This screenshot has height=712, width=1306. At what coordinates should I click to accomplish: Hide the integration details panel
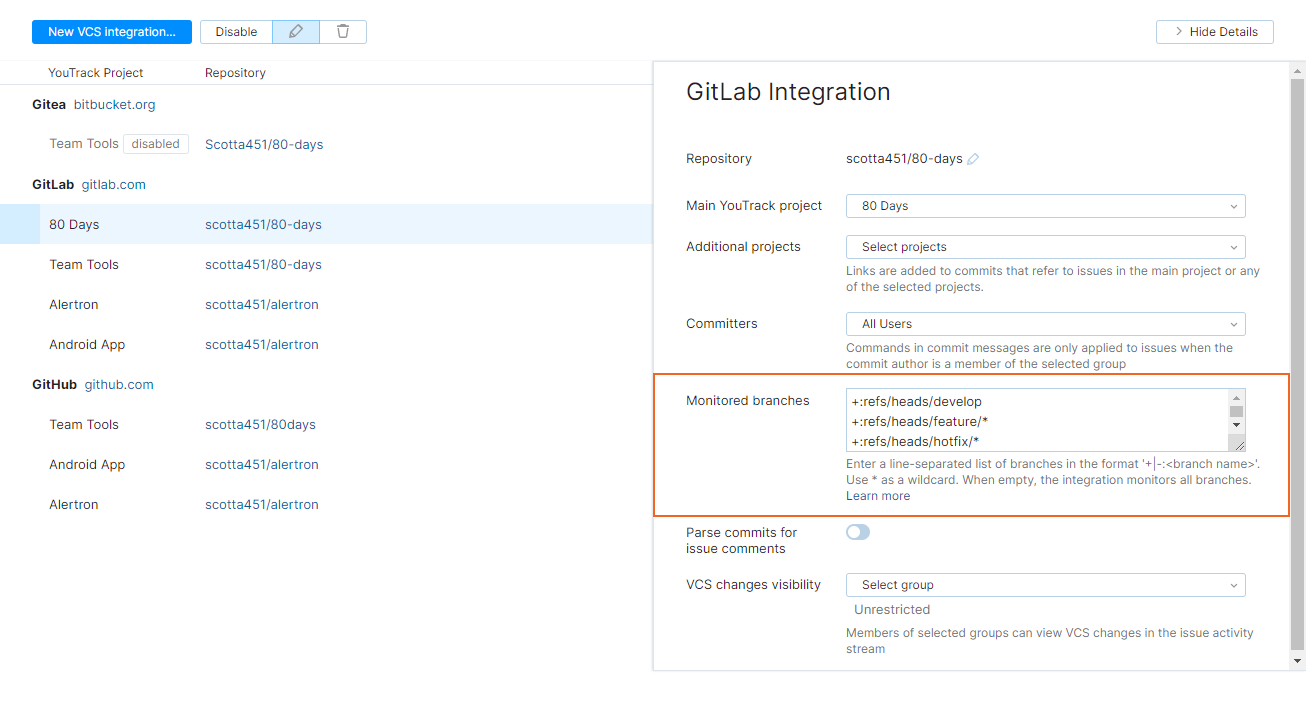(1214, 31)
